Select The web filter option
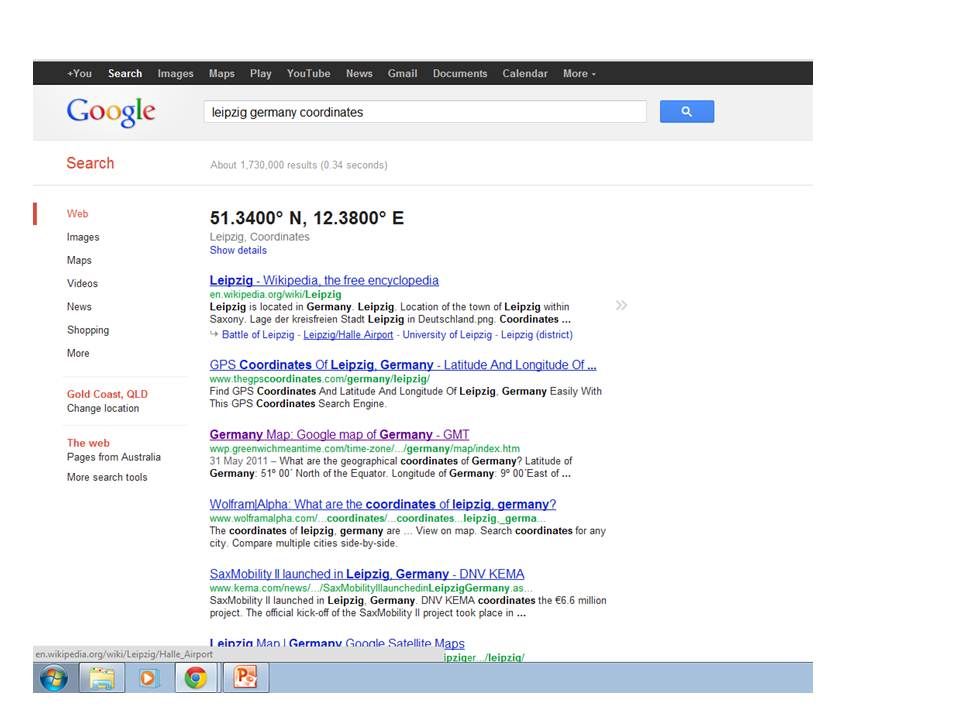960x720 pixels. [x=88, y=443]
